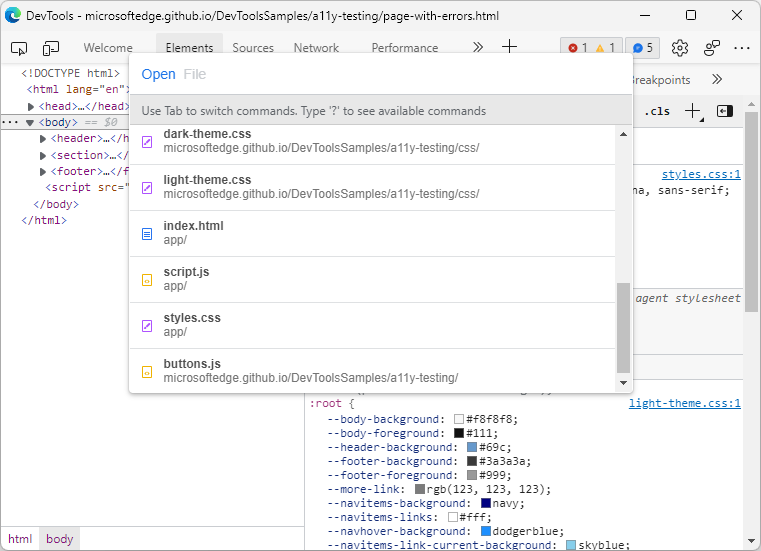The image size is (761, 551).
Task: Toggle device emulation icon
Action: click(50, 48)
